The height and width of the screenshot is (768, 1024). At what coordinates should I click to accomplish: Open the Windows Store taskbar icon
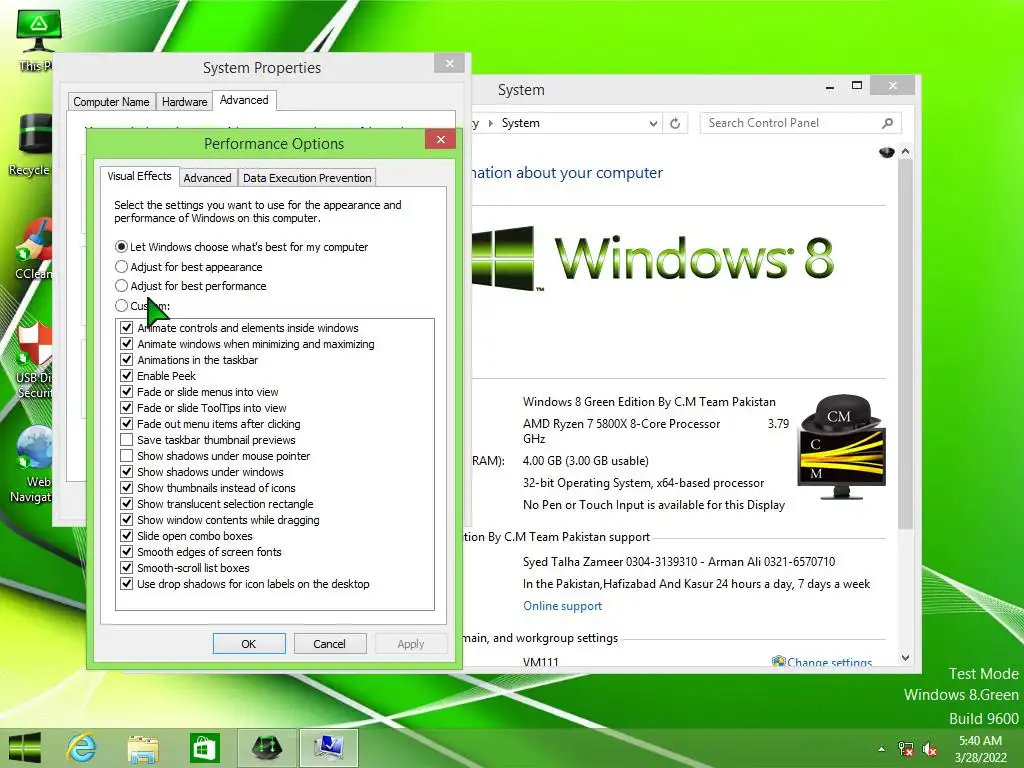tap(204, 748)
